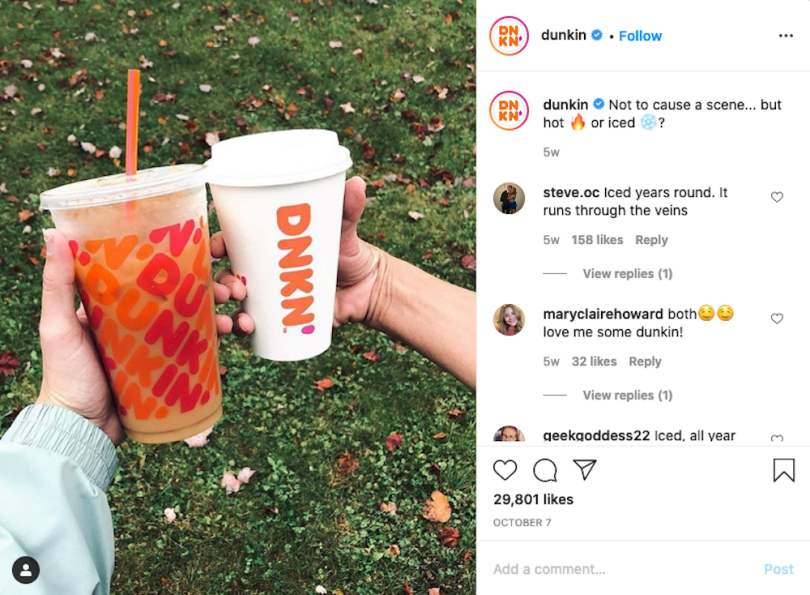Click the Add a comment field
The height and width of the screenshot is (595, 810).
pos(622,569)
